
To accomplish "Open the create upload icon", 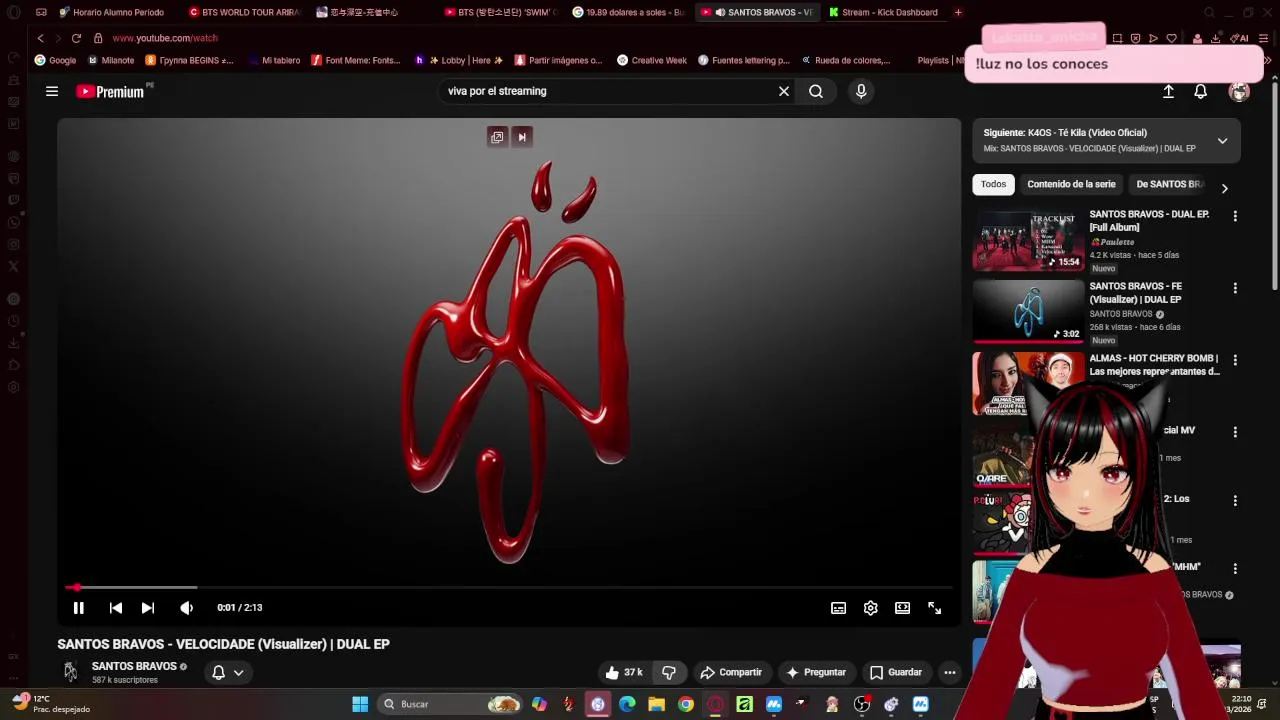I will (1168, 91).
